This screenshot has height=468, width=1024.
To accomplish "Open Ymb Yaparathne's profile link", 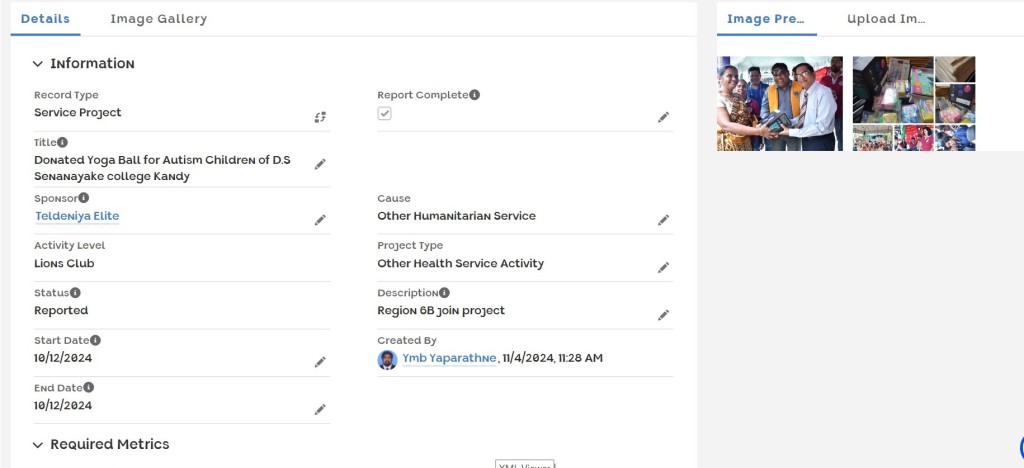I will (x=449, y=358).
